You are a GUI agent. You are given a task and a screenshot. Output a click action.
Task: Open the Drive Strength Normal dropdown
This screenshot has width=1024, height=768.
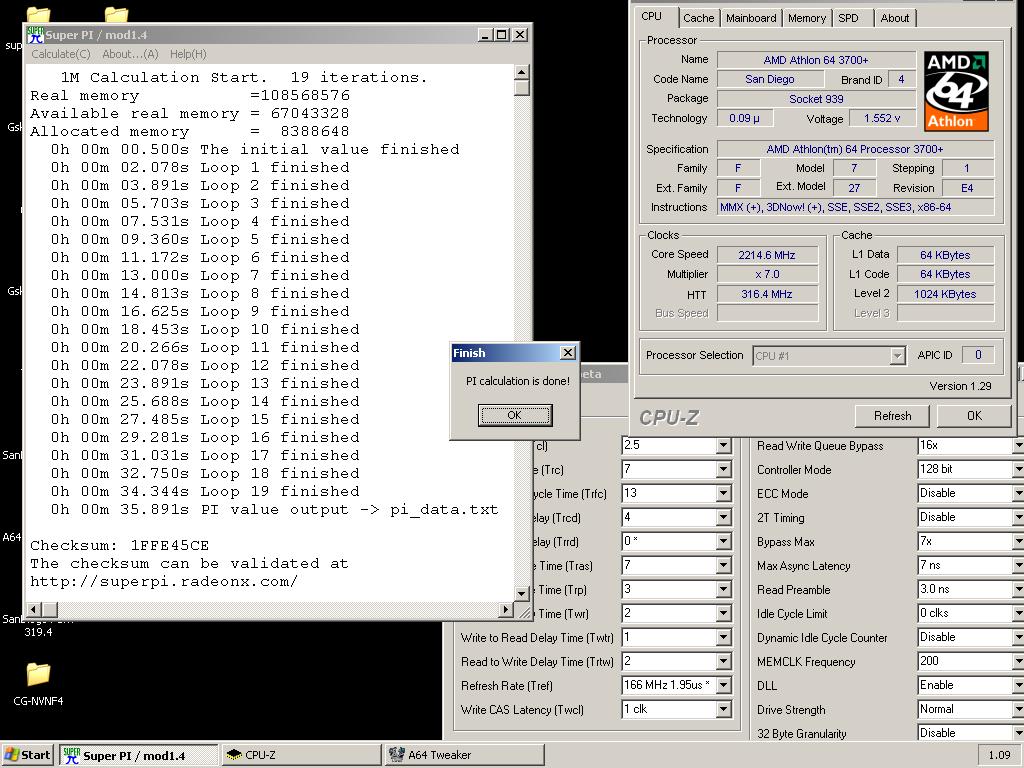[1018, 709]
